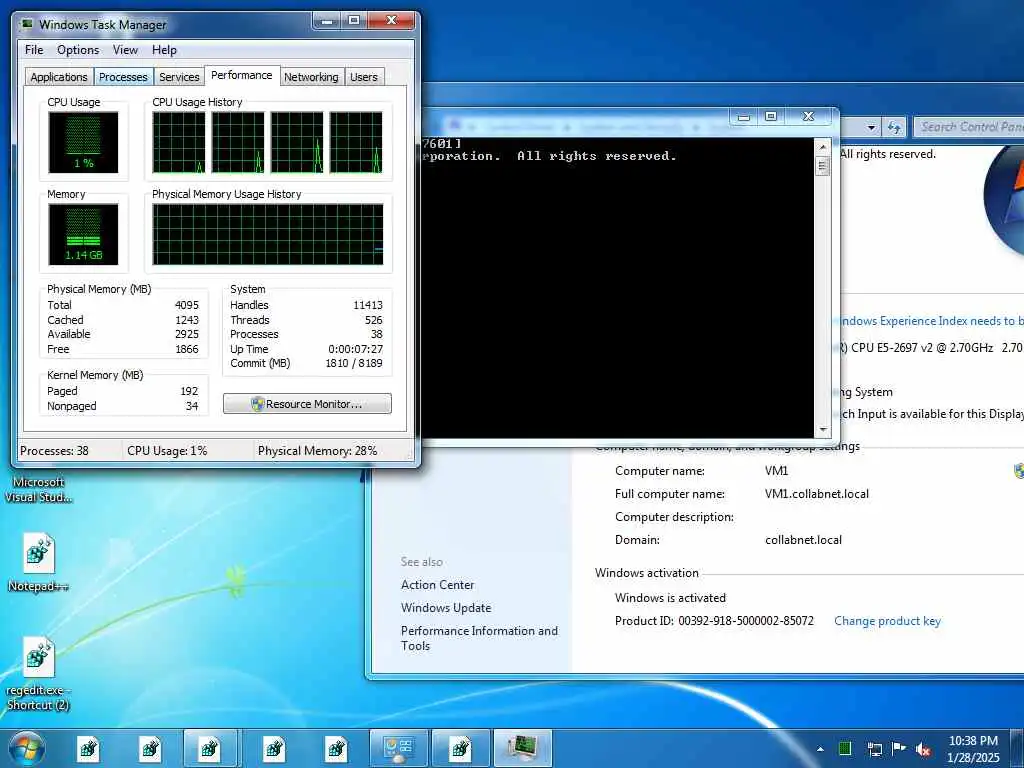Switch to the Applications tab
1024x768 pixels.
click(x=59, y=76)
